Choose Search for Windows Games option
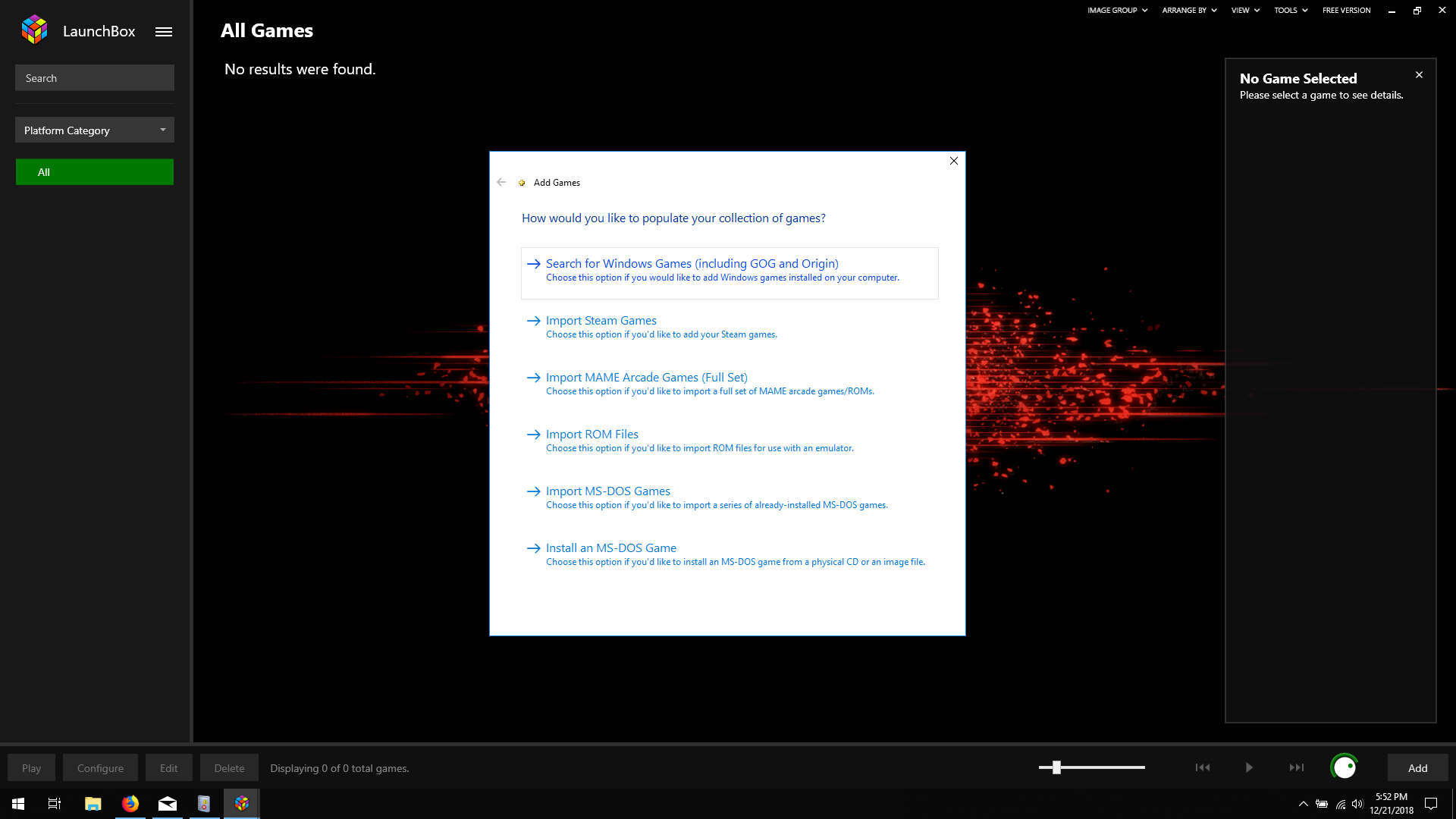1456x819 pixels. (730, 273)
